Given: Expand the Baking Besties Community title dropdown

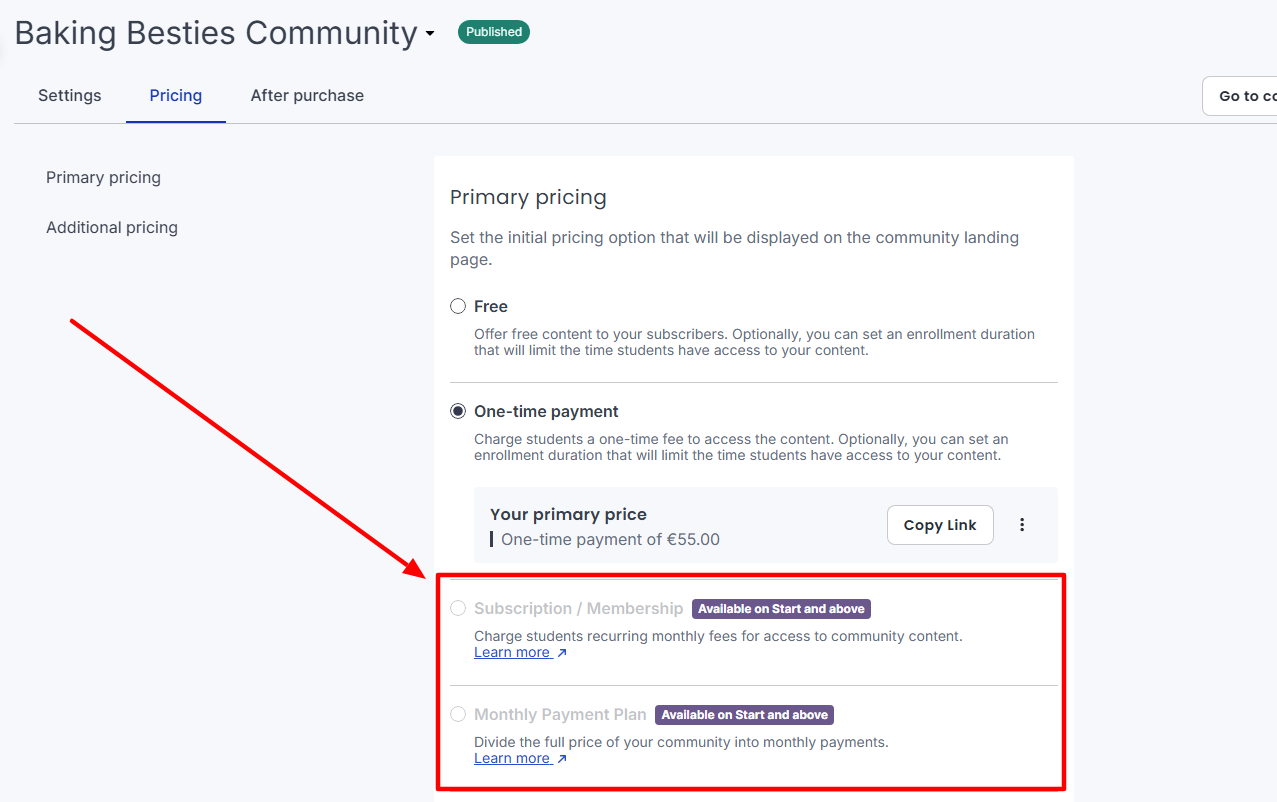Looking at the screenshot, I should click(430, 34).
